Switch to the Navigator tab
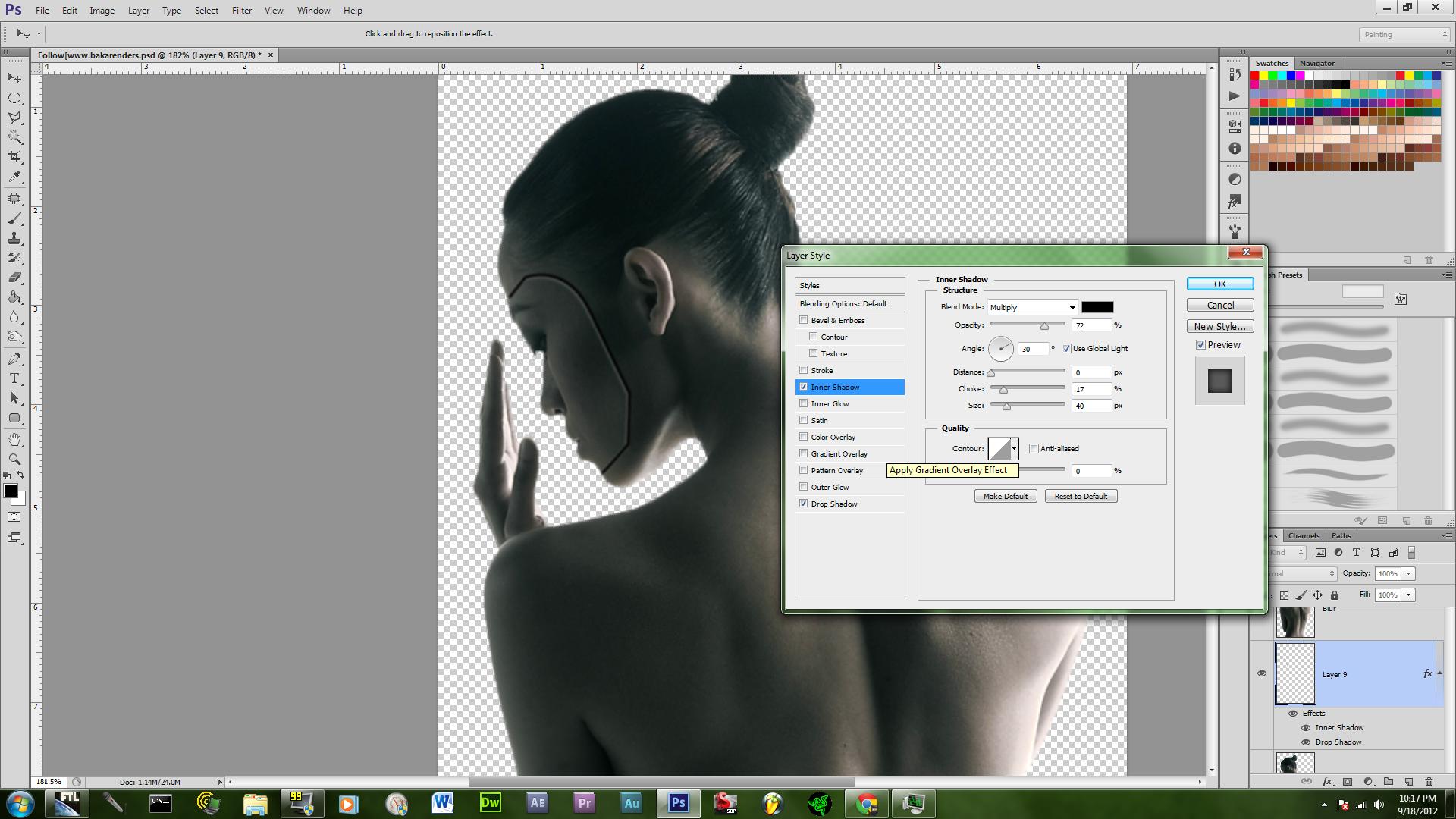Screen dimensions: 1456x819 pyautogui.click(x=1317, y=63)
